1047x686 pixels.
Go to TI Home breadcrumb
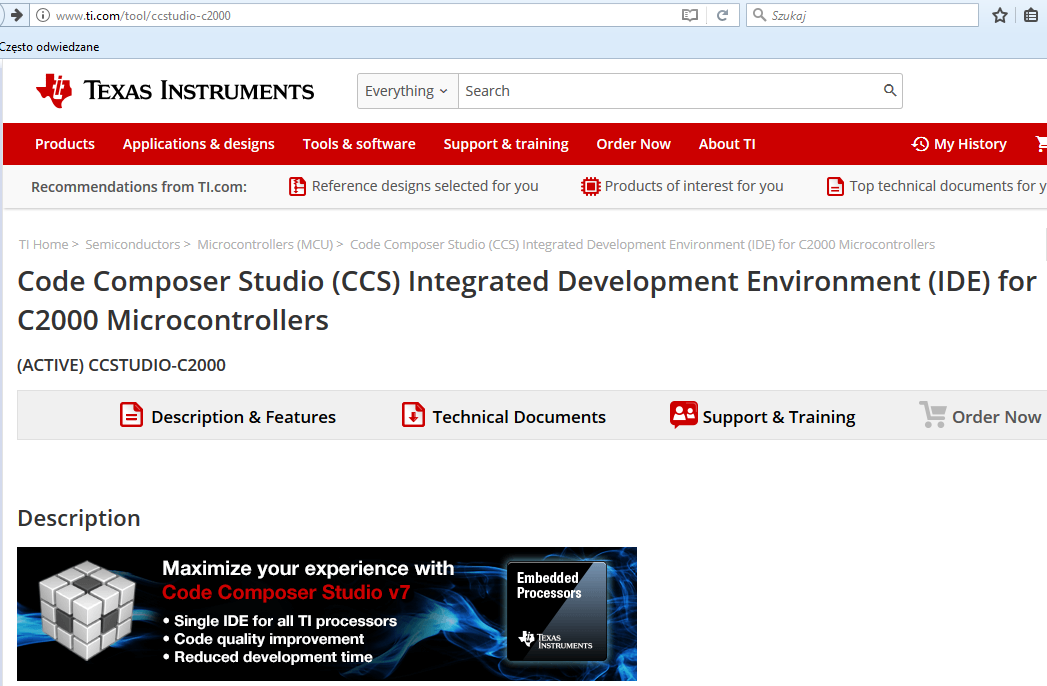[x=43, y=244]
